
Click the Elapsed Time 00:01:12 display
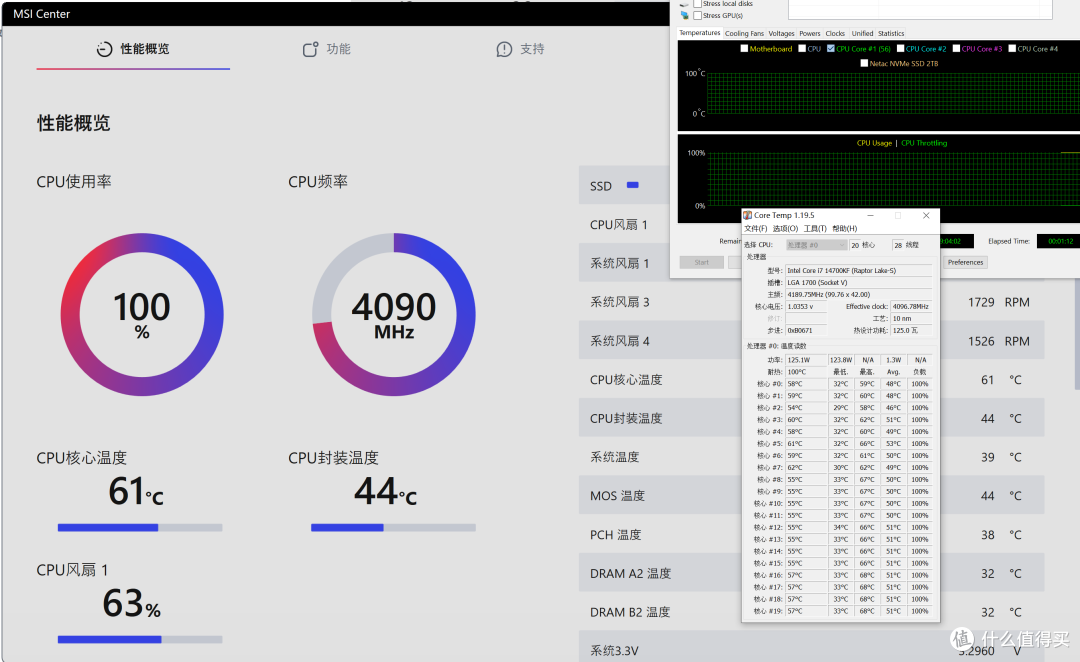(1060, 241)
